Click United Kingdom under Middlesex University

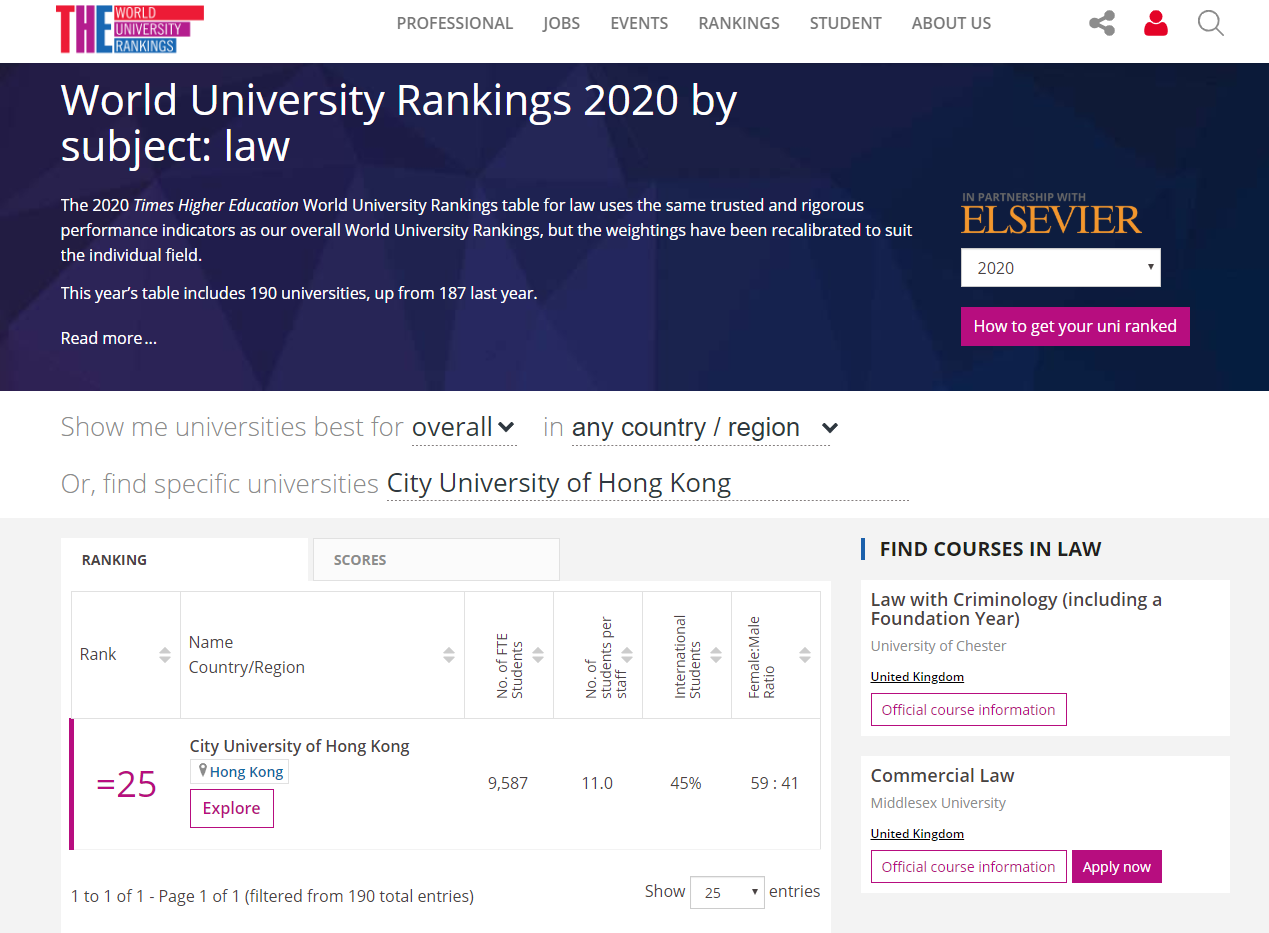(917, 834)
